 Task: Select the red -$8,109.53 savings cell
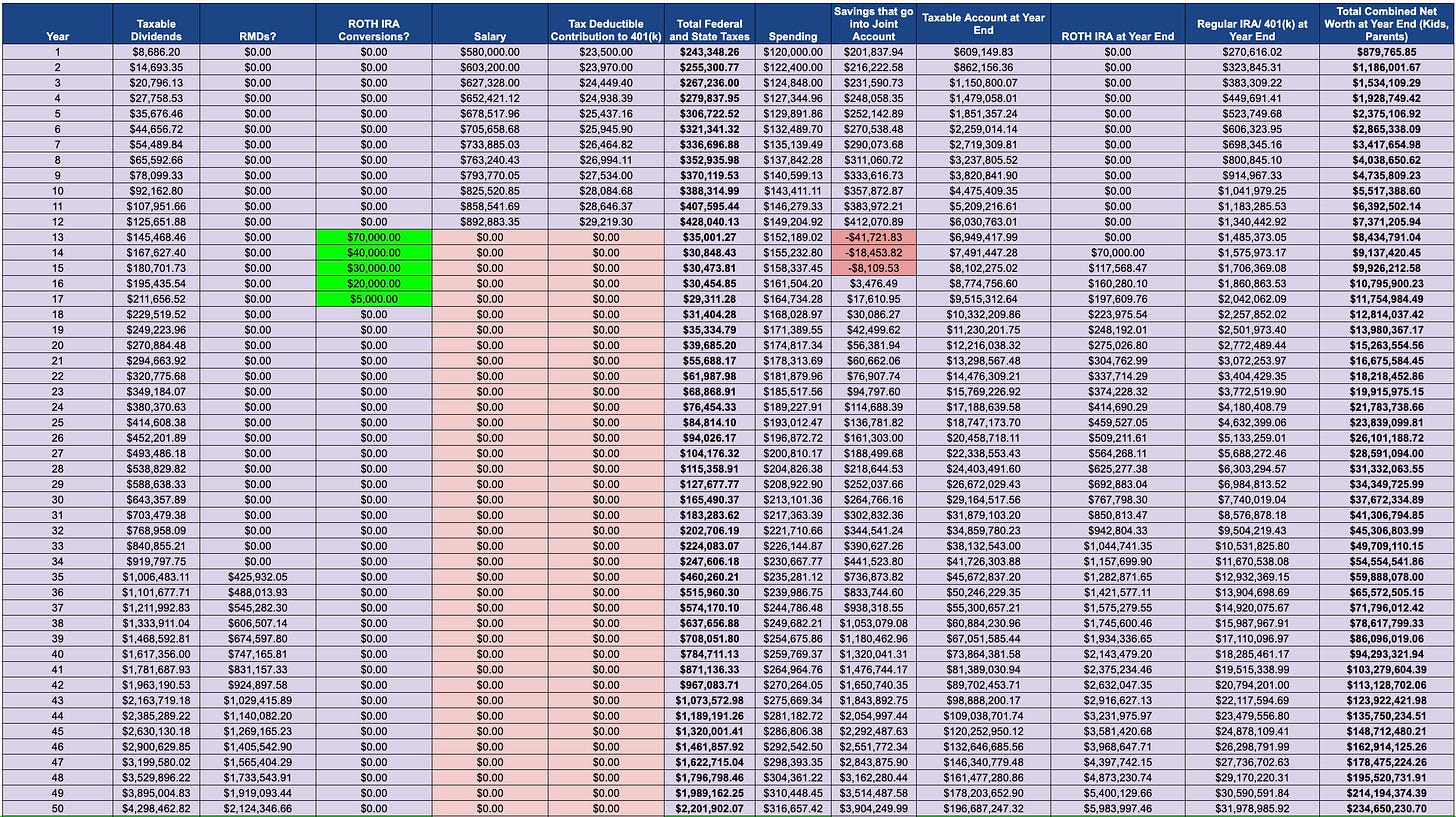pos(873,269)
